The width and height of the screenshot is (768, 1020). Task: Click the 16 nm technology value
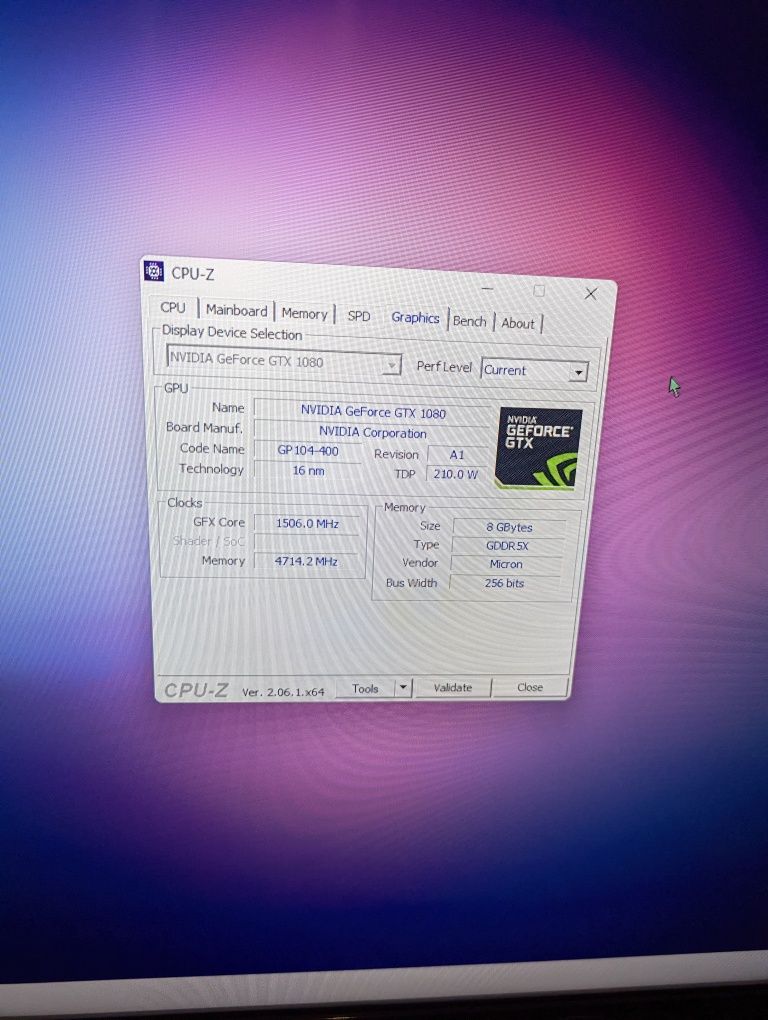click(308, 470)
